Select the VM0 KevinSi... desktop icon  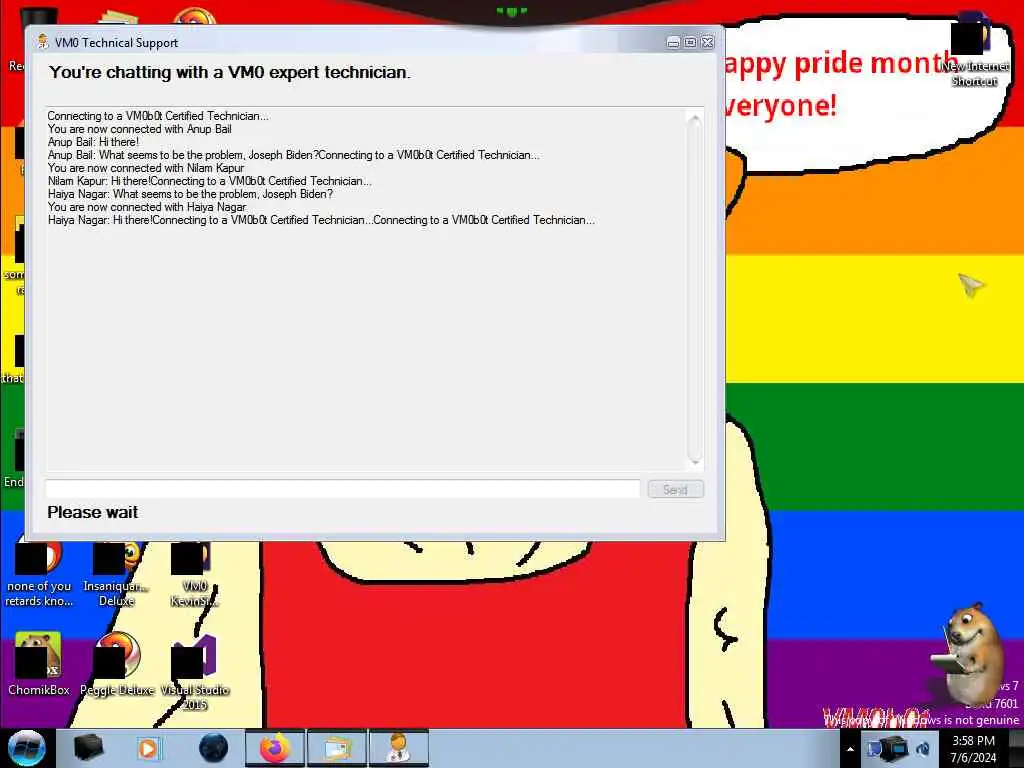[x=195, y=575]
